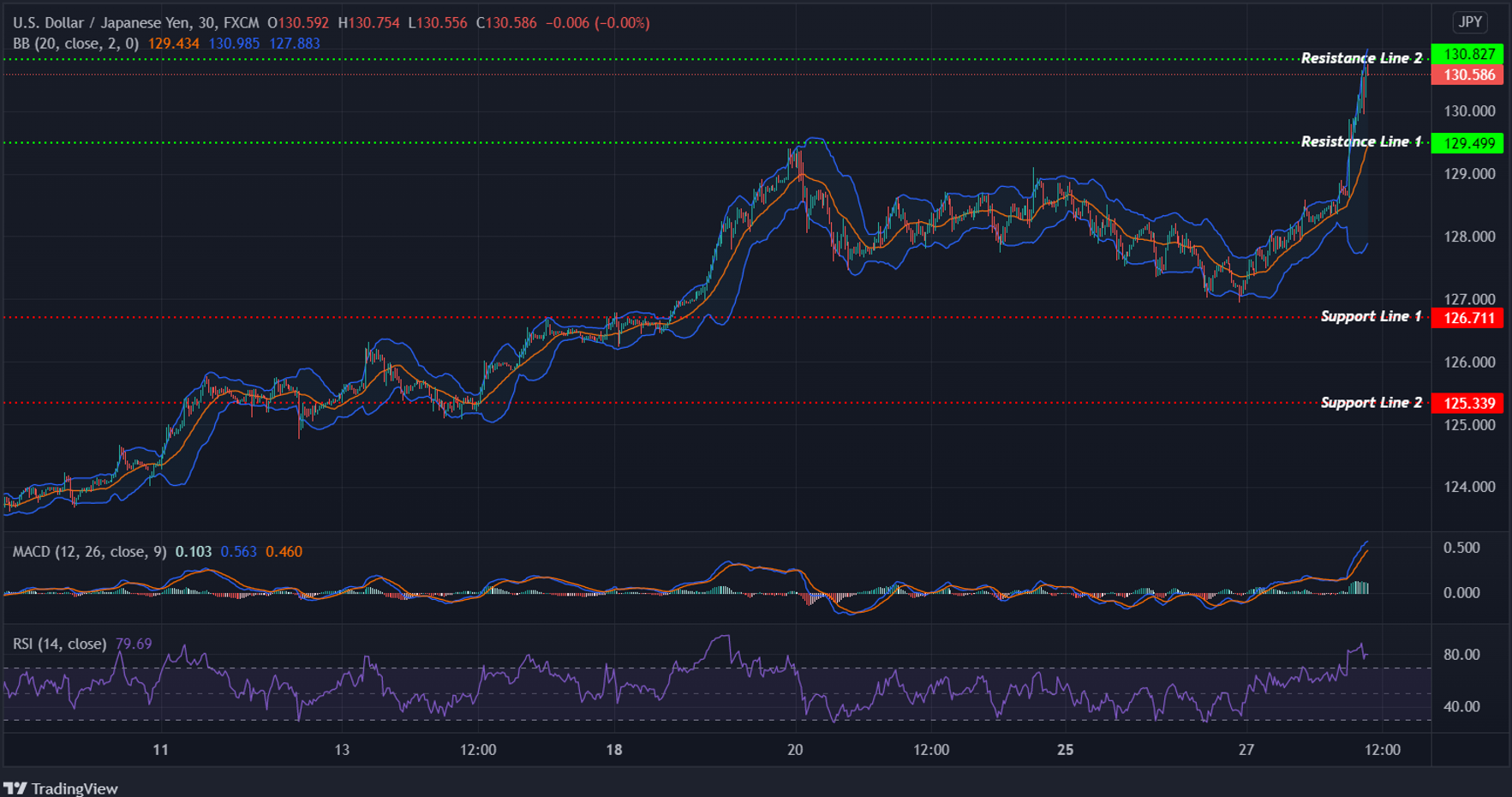This screenshot has width=1512, height=797.
Task: Click the TradingView text link
Action: [77, 788]
